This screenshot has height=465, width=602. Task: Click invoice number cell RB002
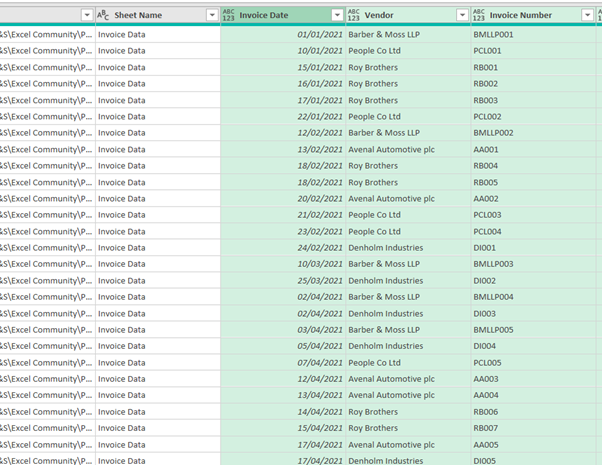point(533,84)
